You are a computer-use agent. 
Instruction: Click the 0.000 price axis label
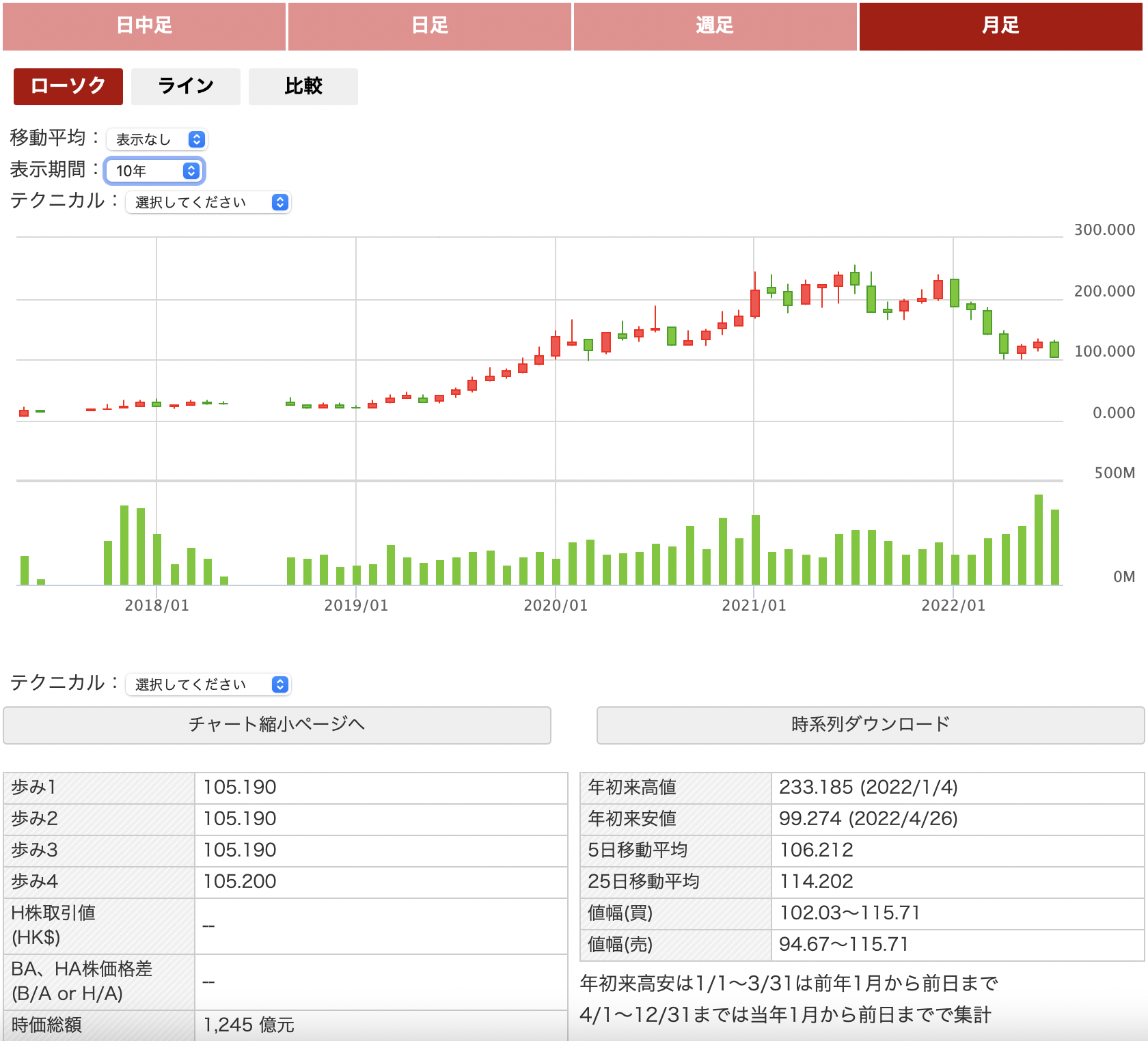tap(1114, 413)
